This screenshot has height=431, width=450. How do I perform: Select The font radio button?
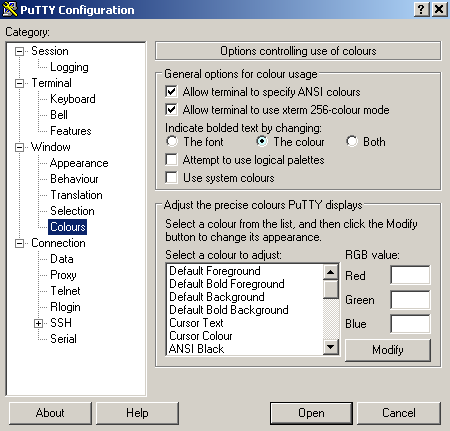coord(172,141)
